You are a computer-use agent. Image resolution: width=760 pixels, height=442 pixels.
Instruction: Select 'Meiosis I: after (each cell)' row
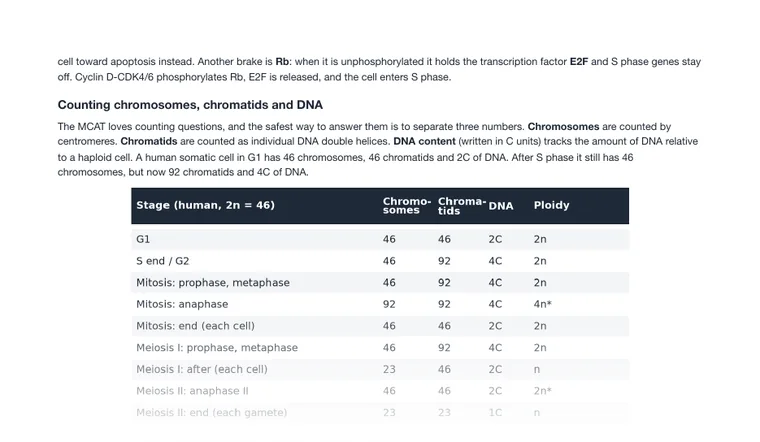[380, 369]
